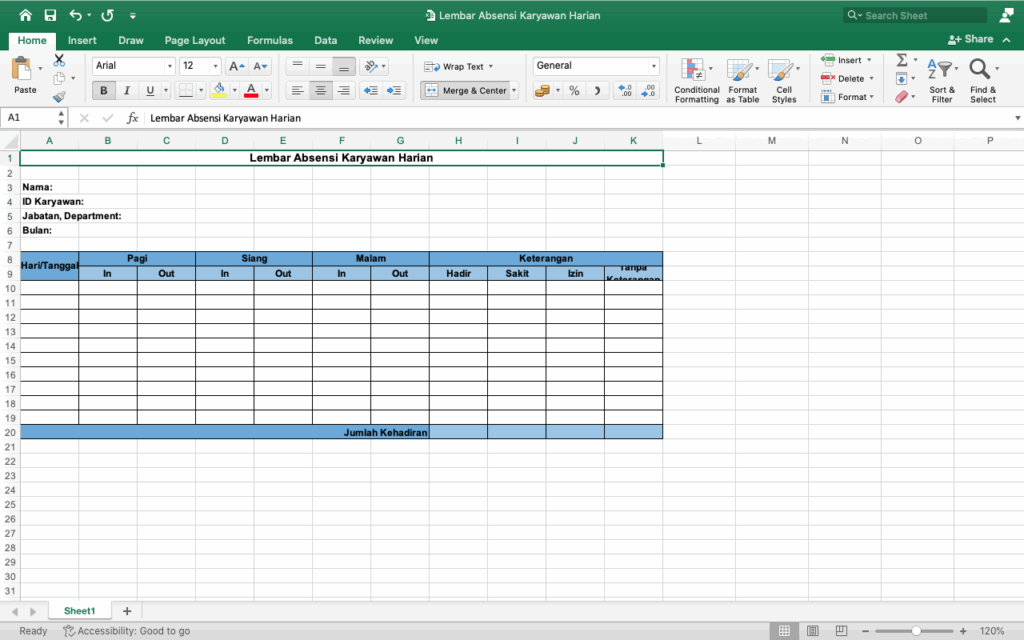Toggle Bold formatting
The width and height of the screenshot is (1024, 640).
pos(103,91)
